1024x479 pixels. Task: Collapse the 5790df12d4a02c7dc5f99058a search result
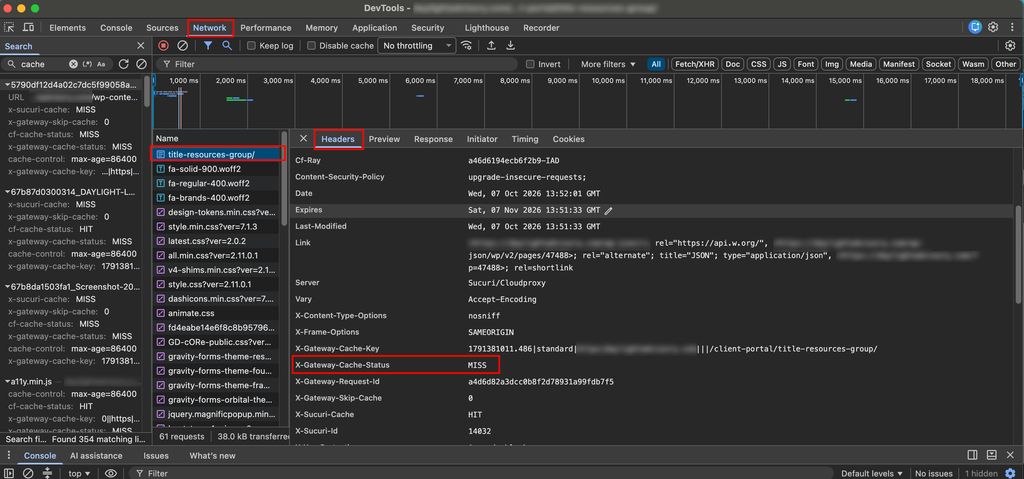click(7, 85)
